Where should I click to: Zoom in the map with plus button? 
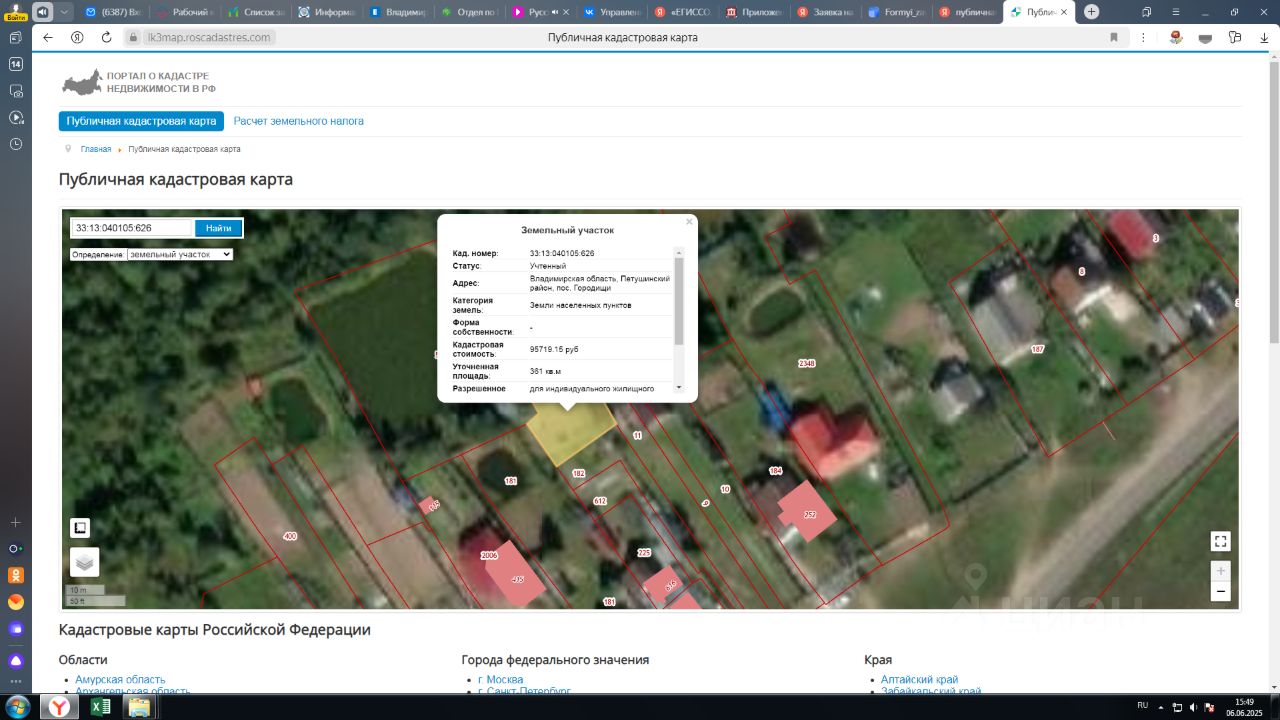[1220, 571]
